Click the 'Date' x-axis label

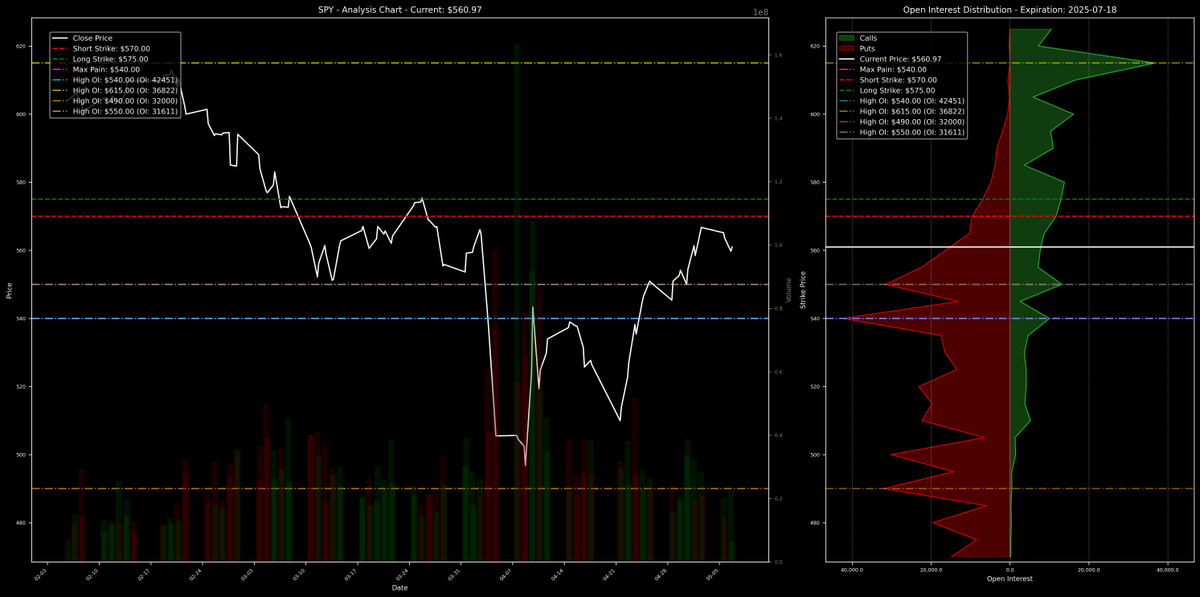(400, 588)
